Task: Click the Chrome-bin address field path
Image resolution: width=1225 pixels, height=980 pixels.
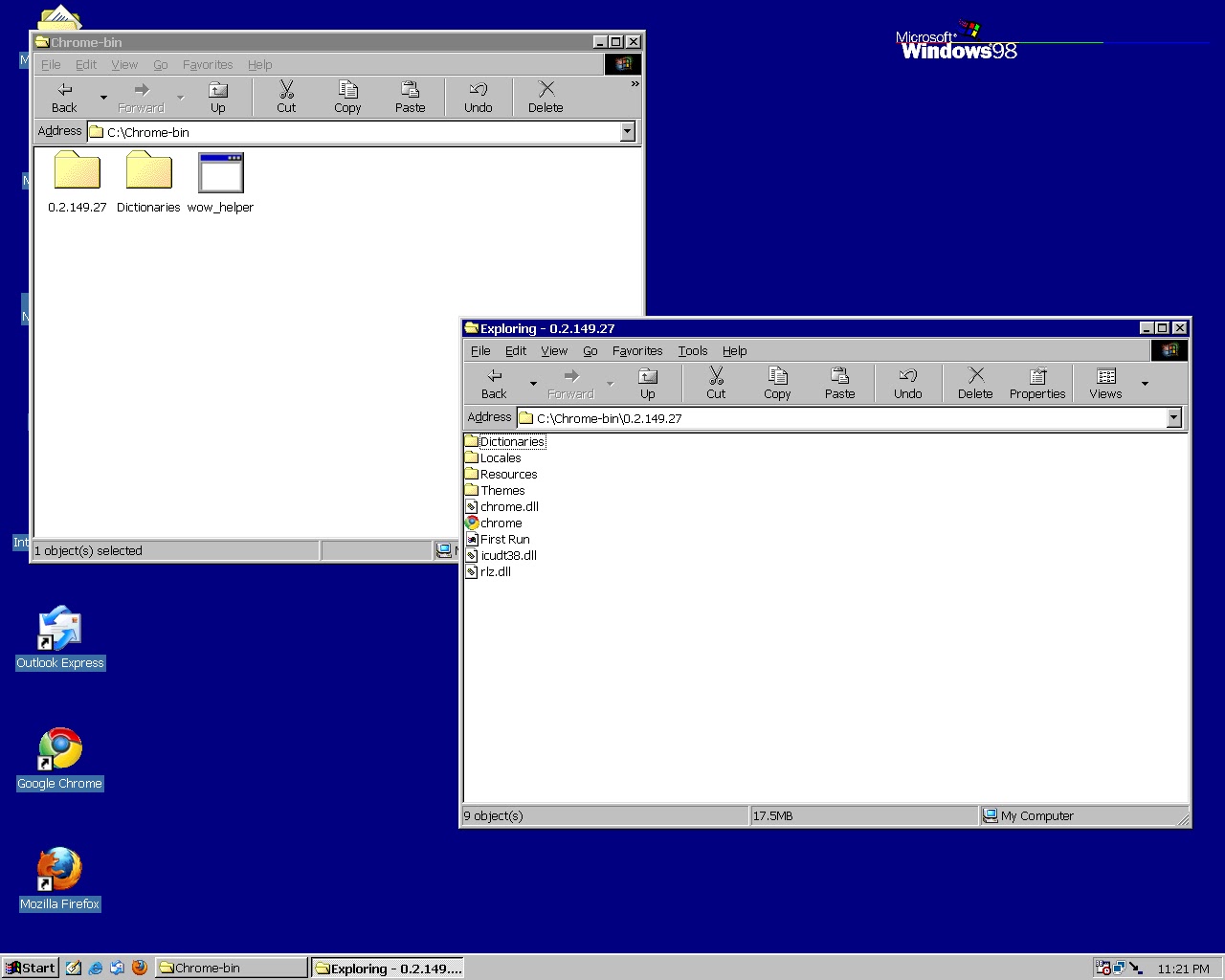Action: pos(354,132)
